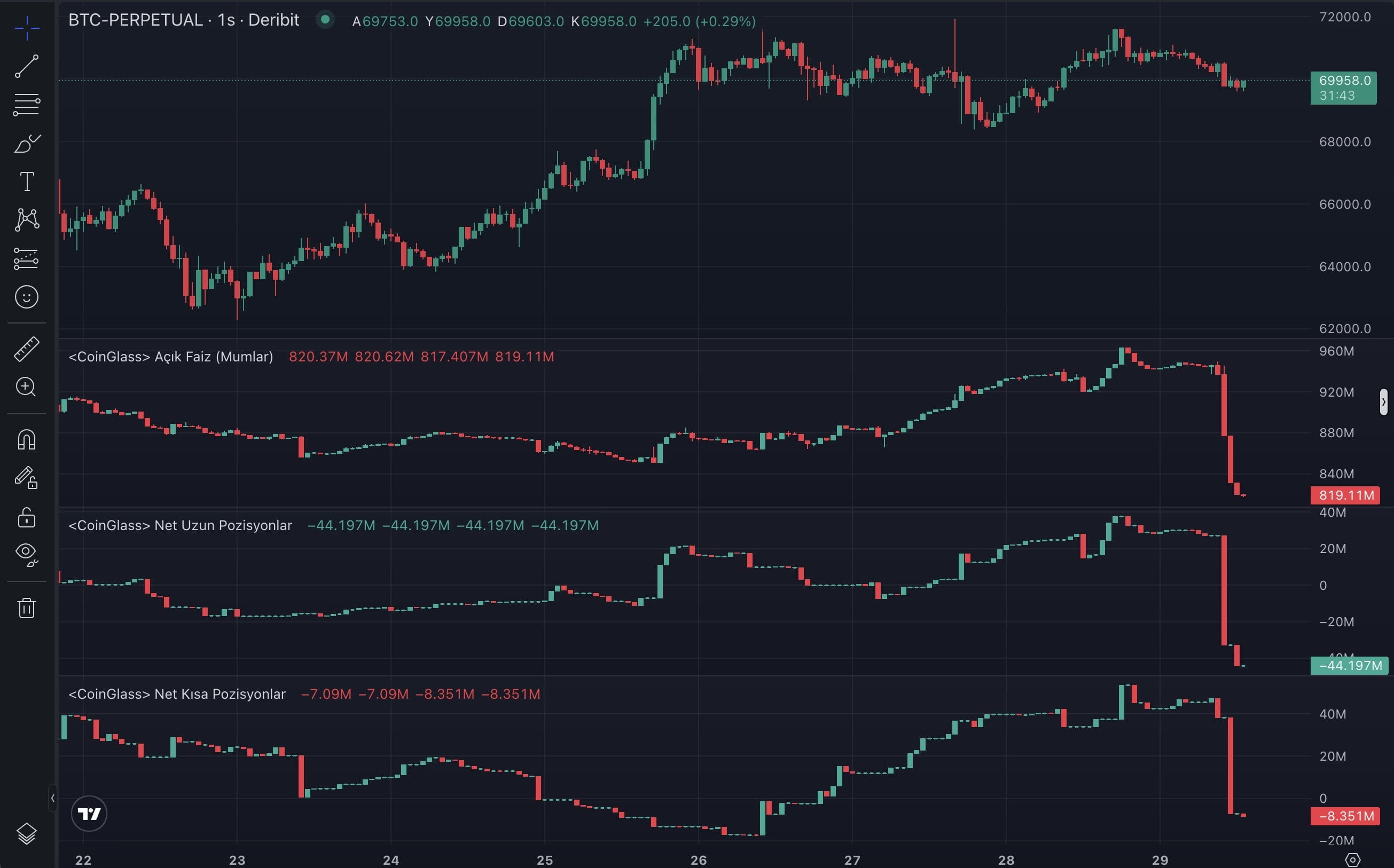Select the CoinGlass Açık Faiz indicator legend
The height and width of the screenshot is (868, 1394).
(x=170, y=357)
